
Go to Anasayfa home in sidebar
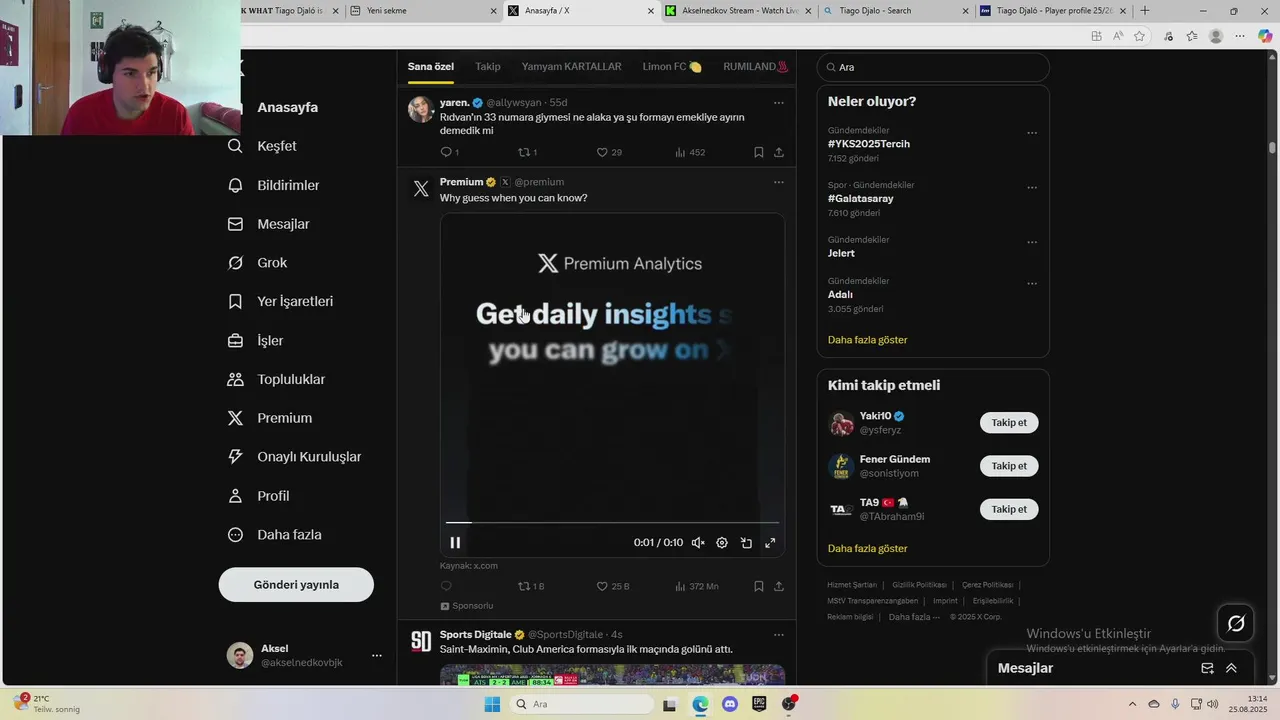pyautogui.click(x=287, y=107)
